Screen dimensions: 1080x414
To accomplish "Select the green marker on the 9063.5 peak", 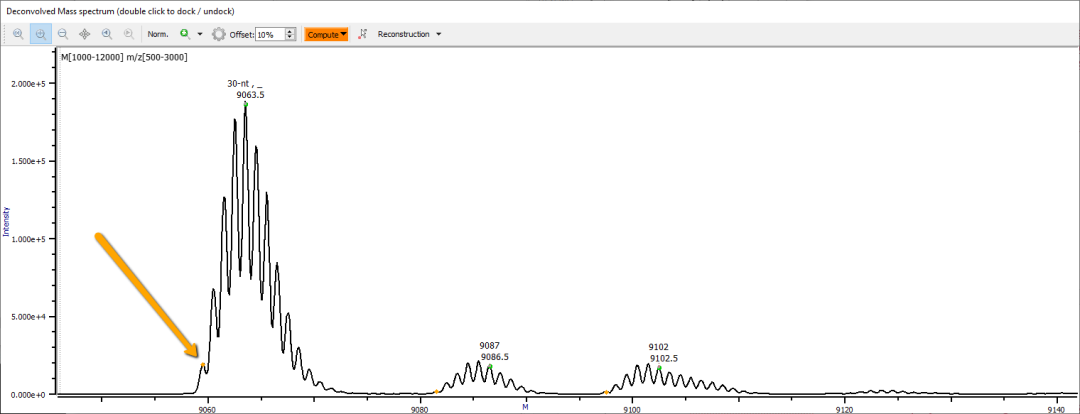I will click(246, 104).
